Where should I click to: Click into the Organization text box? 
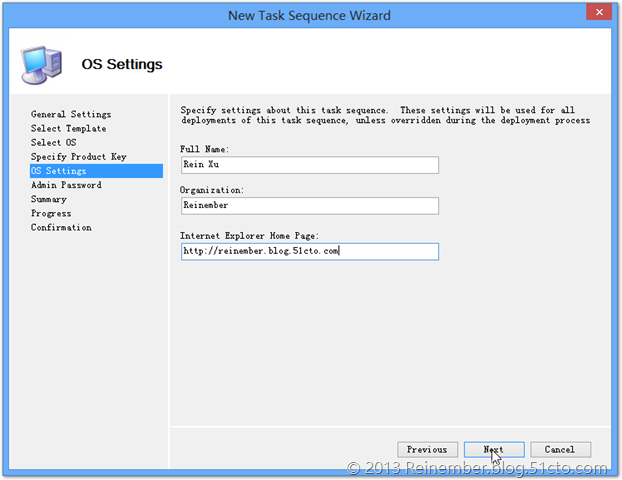pyautogui.click(x=310, y=205)
